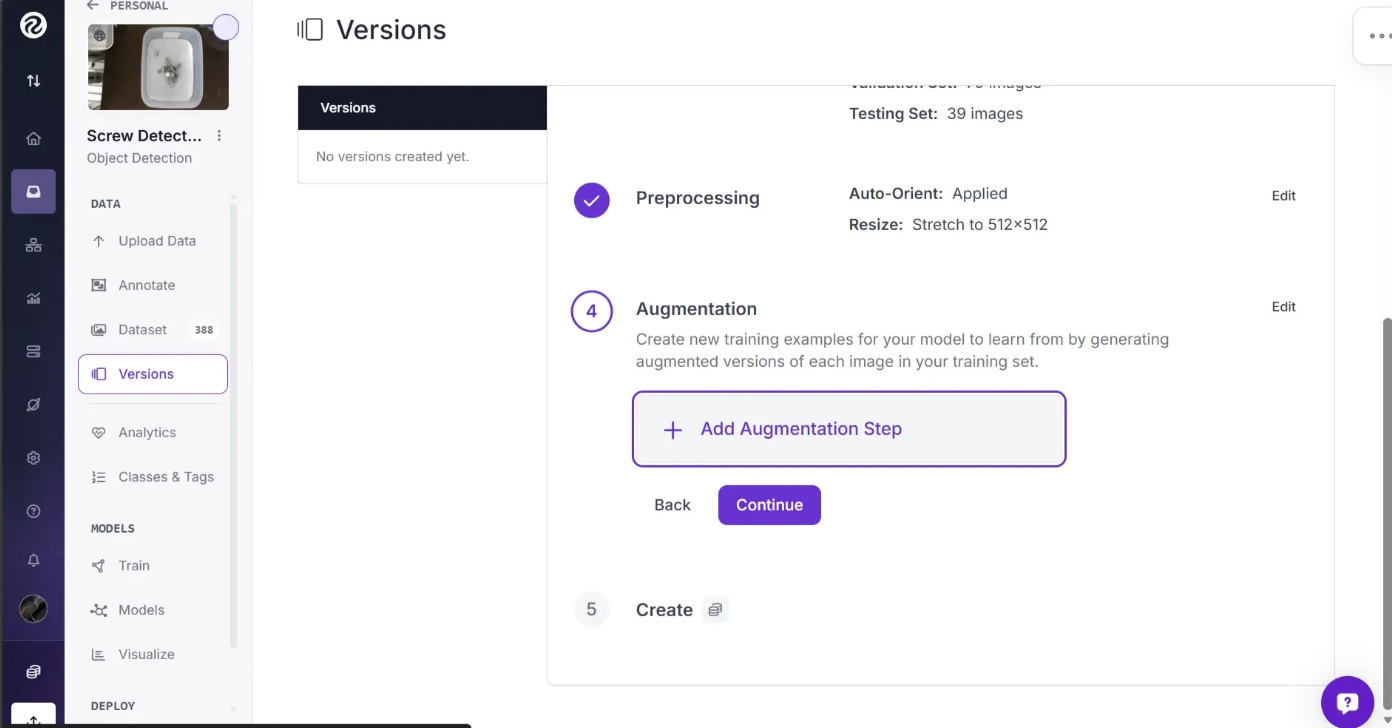Open notifications bell icon
Screen dimensions: 1392x728
tap(33, 561)
